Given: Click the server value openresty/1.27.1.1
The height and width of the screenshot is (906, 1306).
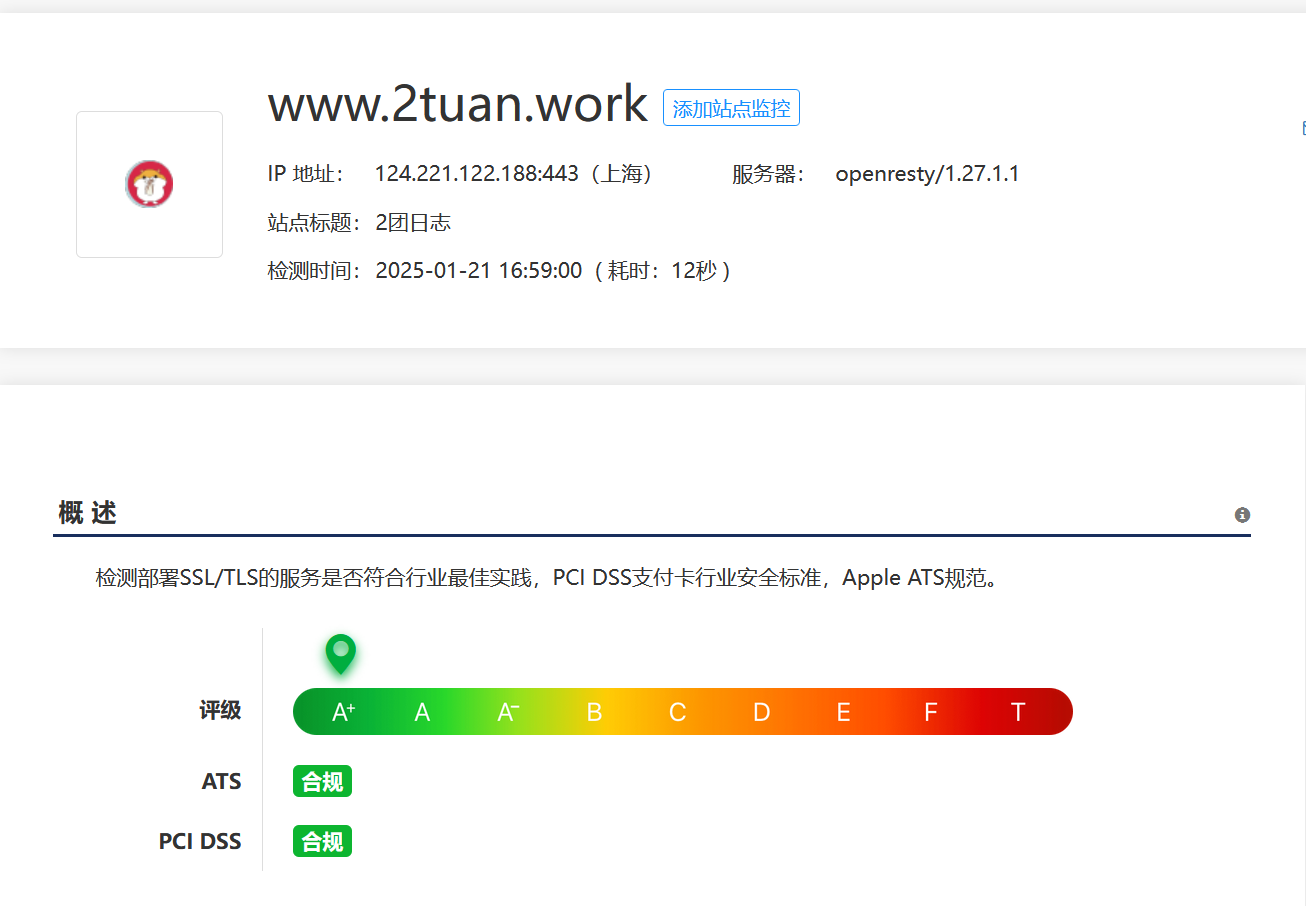Looking at the screenshot, I should pos(927,174).
